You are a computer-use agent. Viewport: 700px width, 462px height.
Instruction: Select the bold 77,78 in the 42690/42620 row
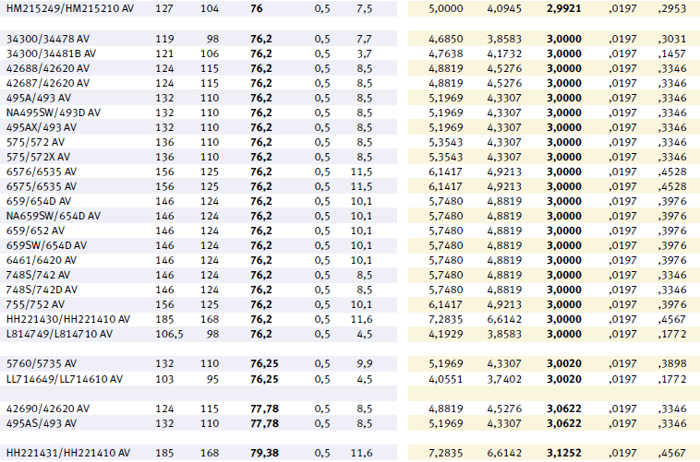(x=264, y=408)
